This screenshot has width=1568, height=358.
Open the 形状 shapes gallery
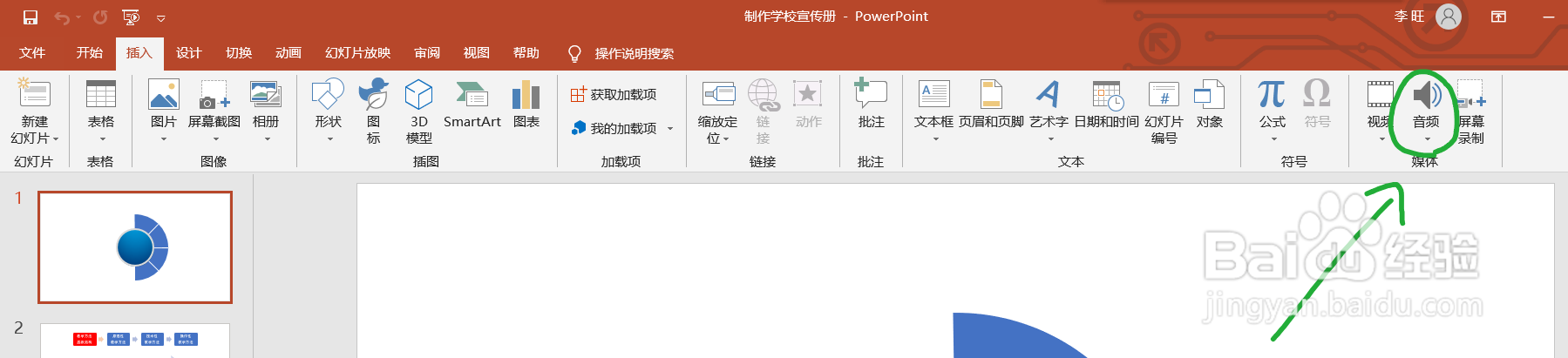coord(329,111)
